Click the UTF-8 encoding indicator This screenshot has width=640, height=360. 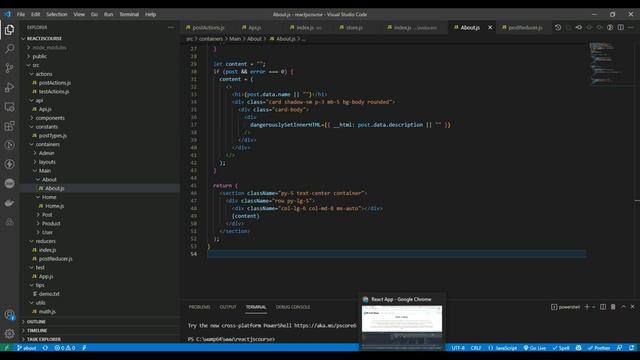click(458, 348)
